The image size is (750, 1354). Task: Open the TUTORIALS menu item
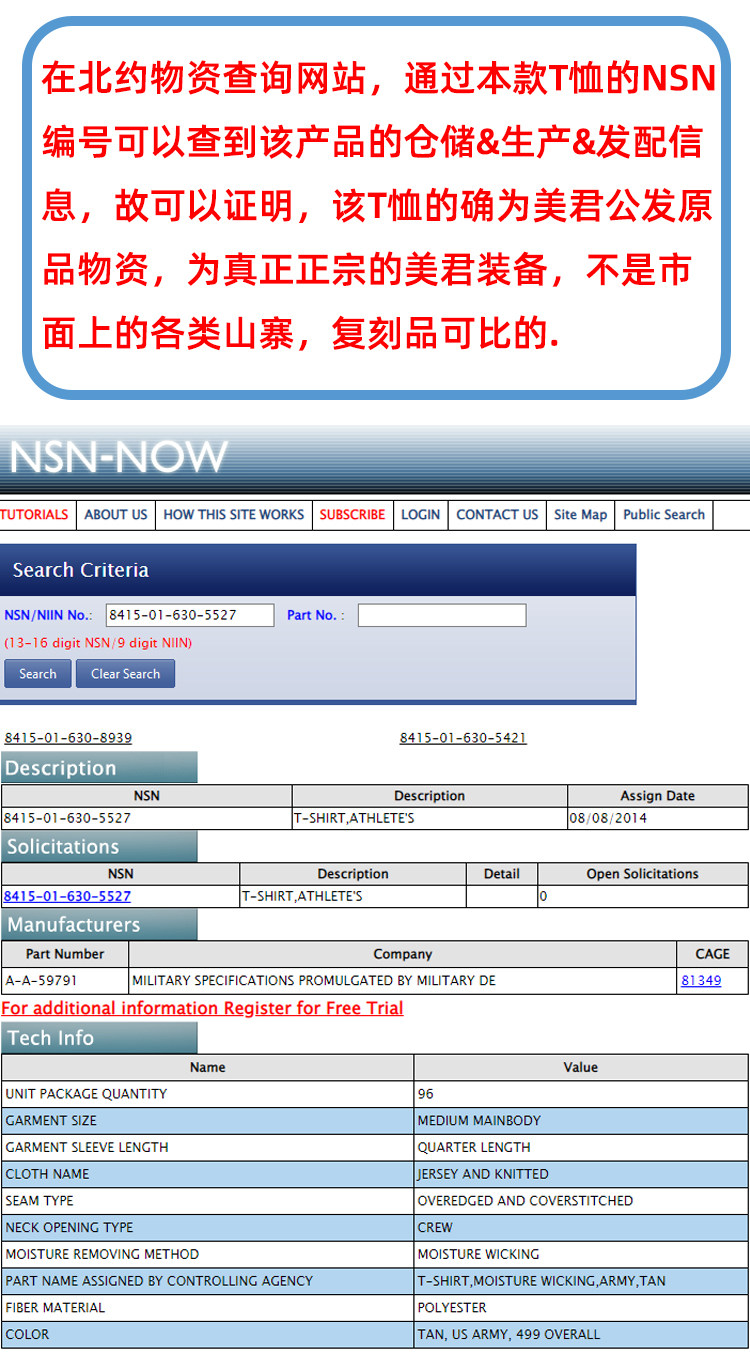click(x=34, y=515)
